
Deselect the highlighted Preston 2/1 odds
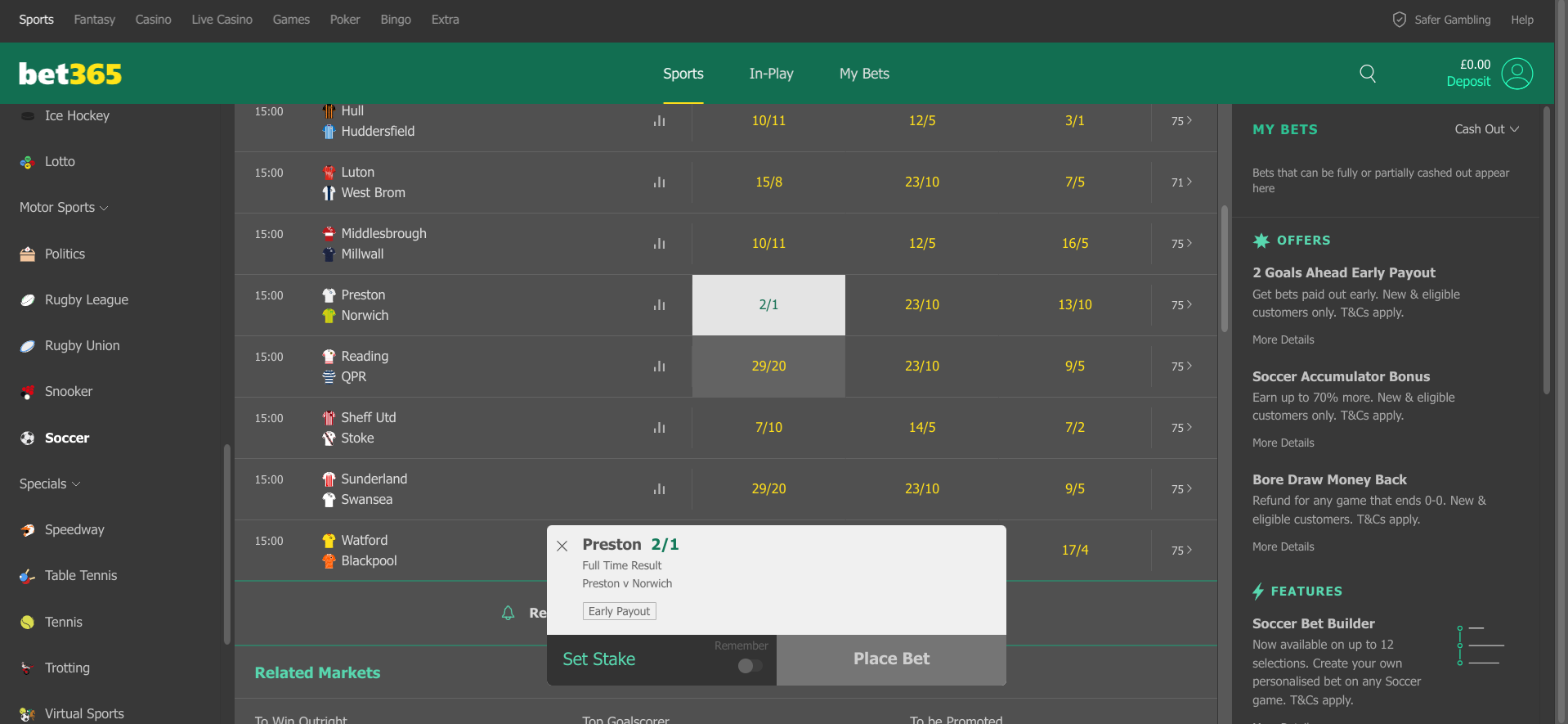coord(768,305)
